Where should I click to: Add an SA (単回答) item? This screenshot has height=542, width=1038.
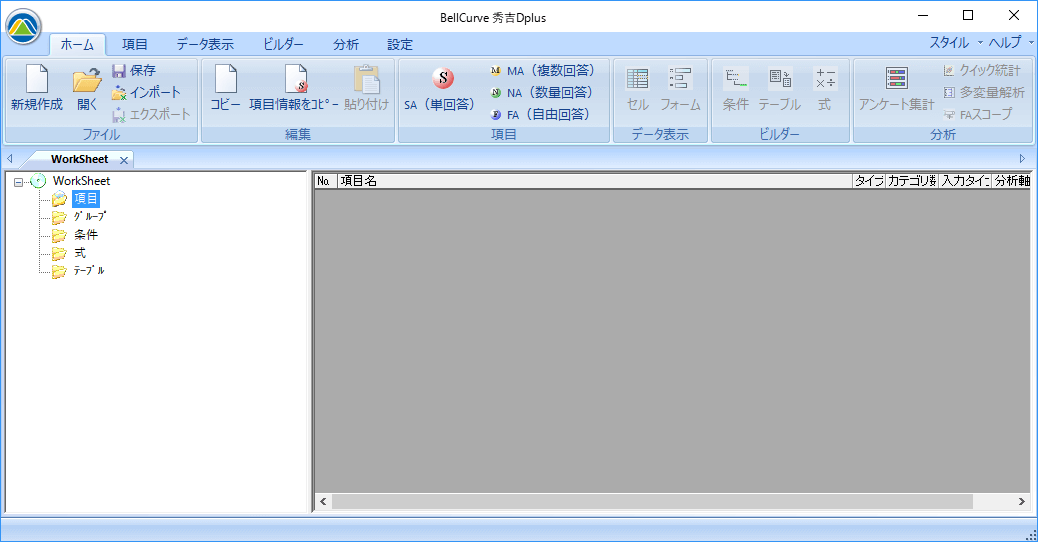[441, 81]
